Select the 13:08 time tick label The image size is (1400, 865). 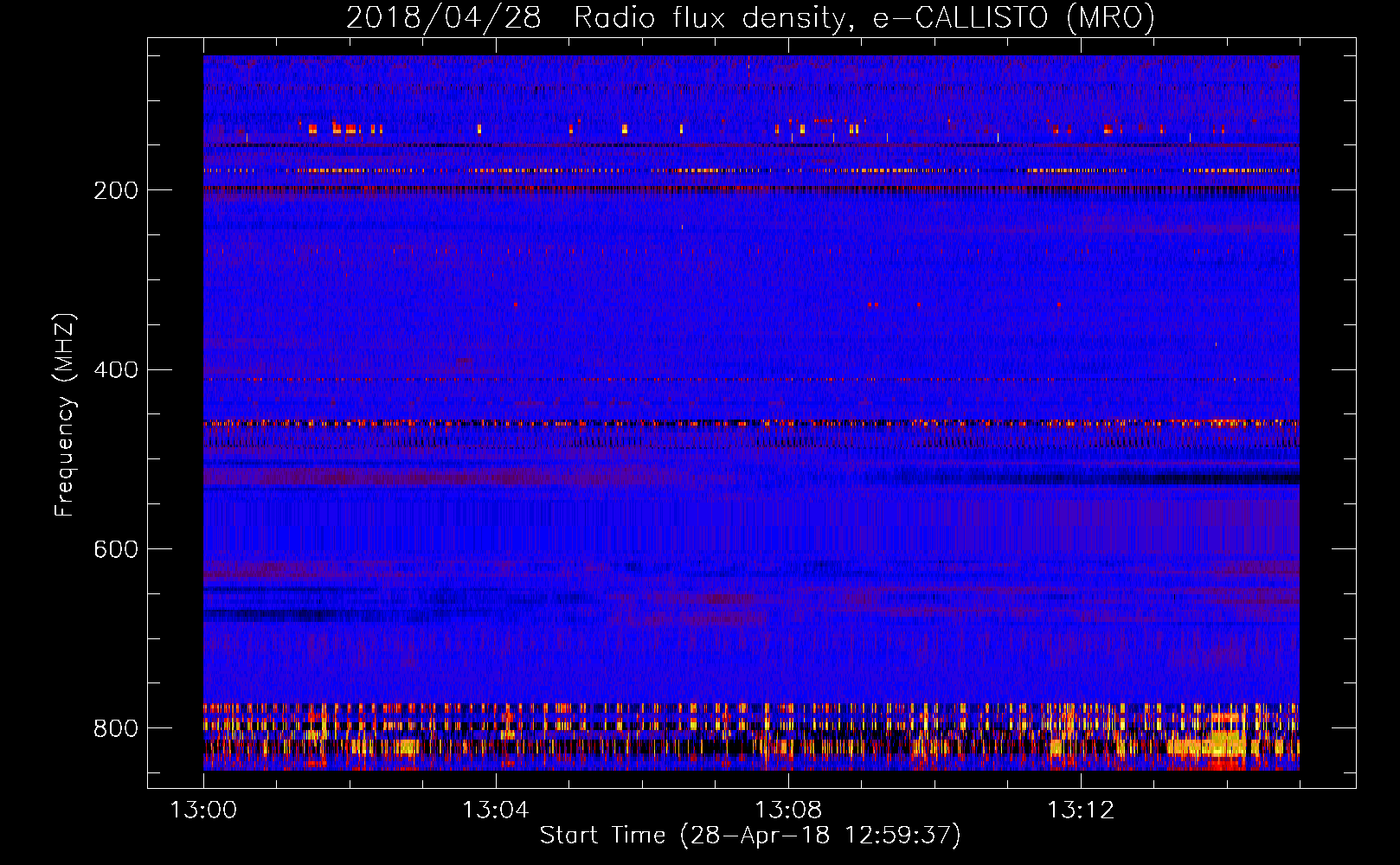click(x=788, y=811)
